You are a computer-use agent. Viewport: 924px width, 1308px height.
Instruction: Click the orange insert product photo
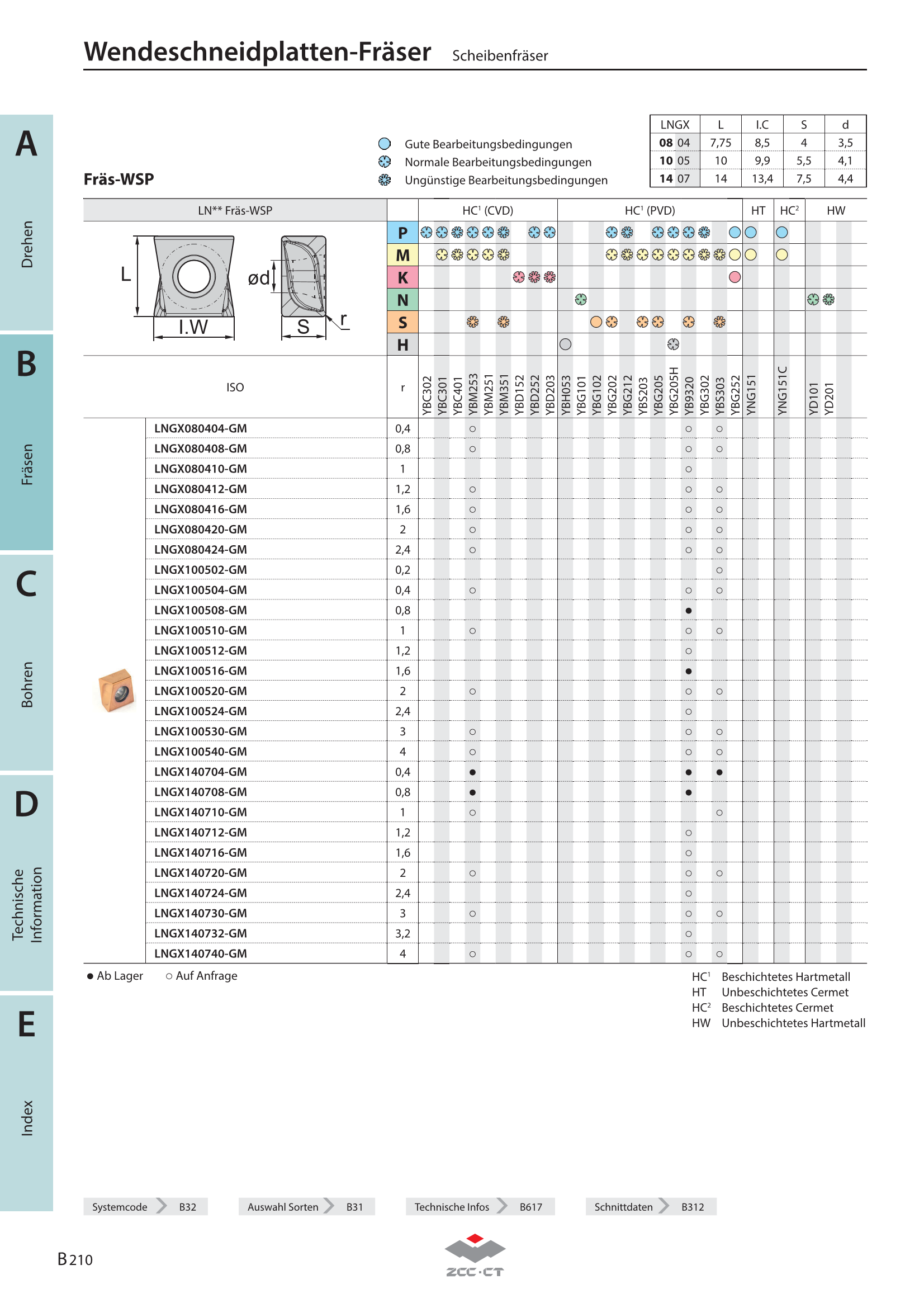117,690
